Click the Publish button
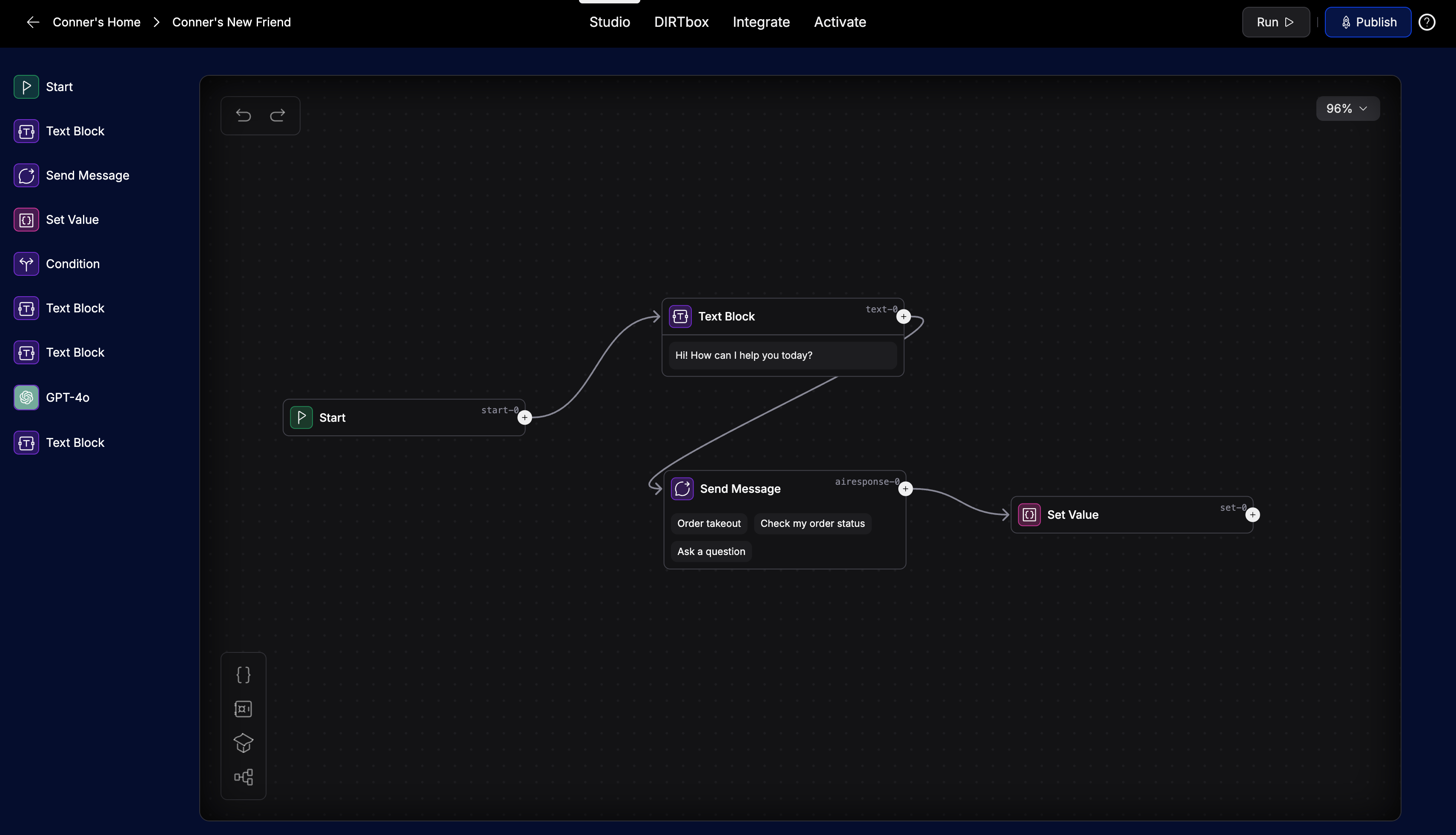 1367,23
